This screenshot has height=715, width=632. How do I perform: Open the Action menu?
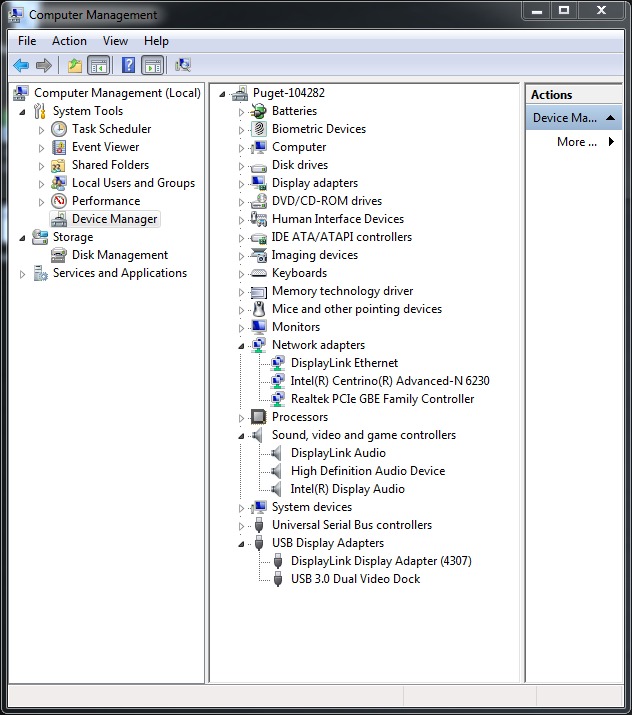tap(69, 41)
